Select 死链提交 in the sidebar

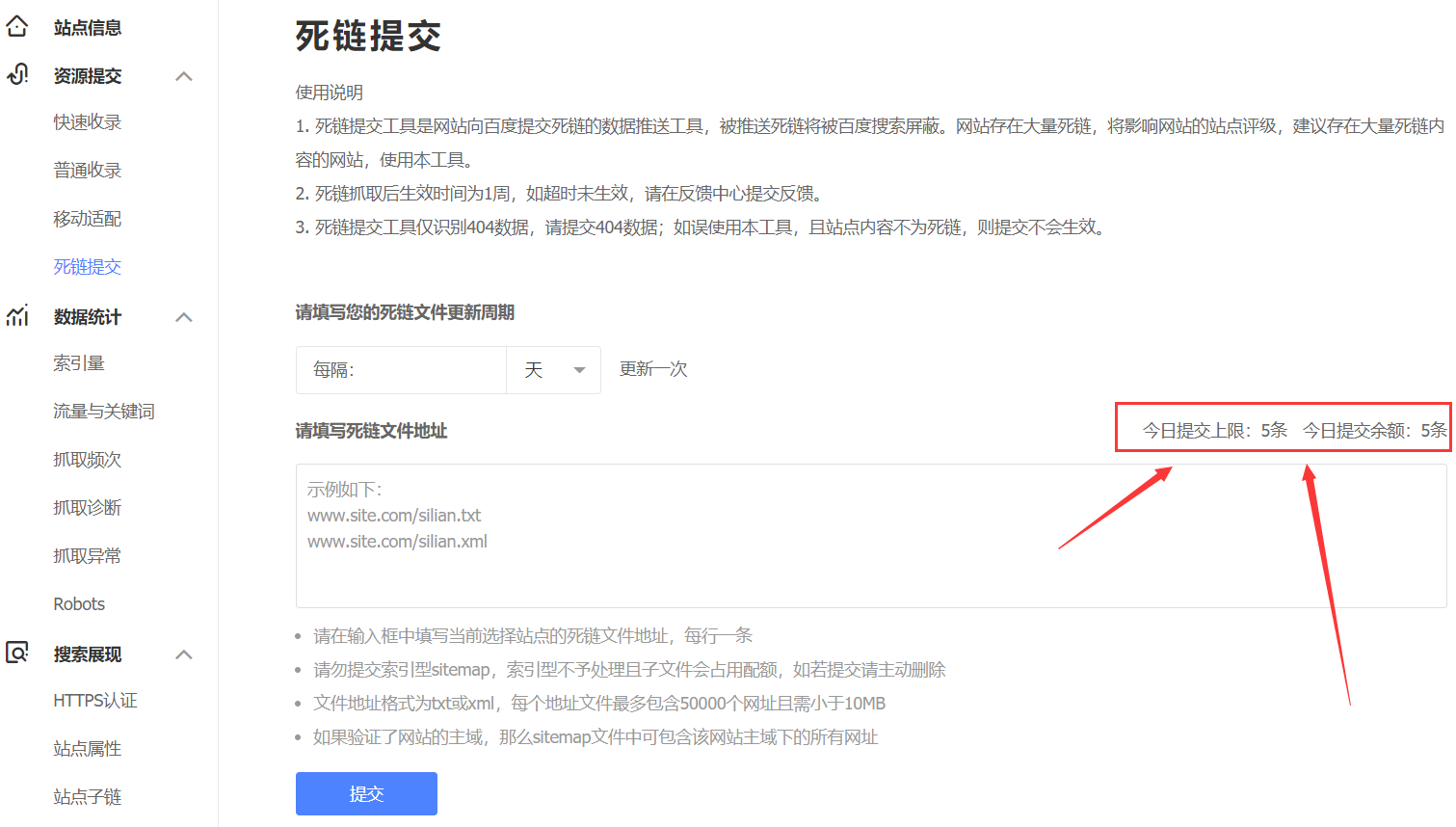(x=88, y=267)
